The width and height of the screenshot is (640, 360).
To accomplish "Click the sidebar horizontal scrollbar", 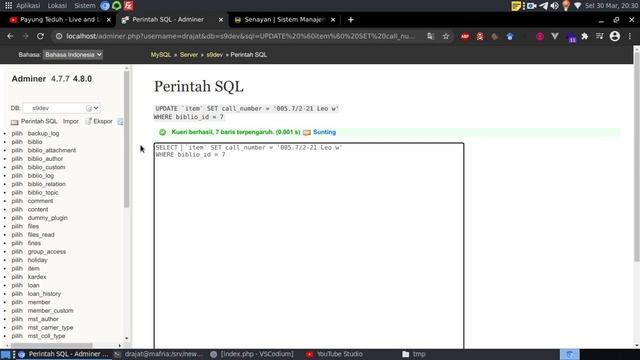I will coord(52,345).
